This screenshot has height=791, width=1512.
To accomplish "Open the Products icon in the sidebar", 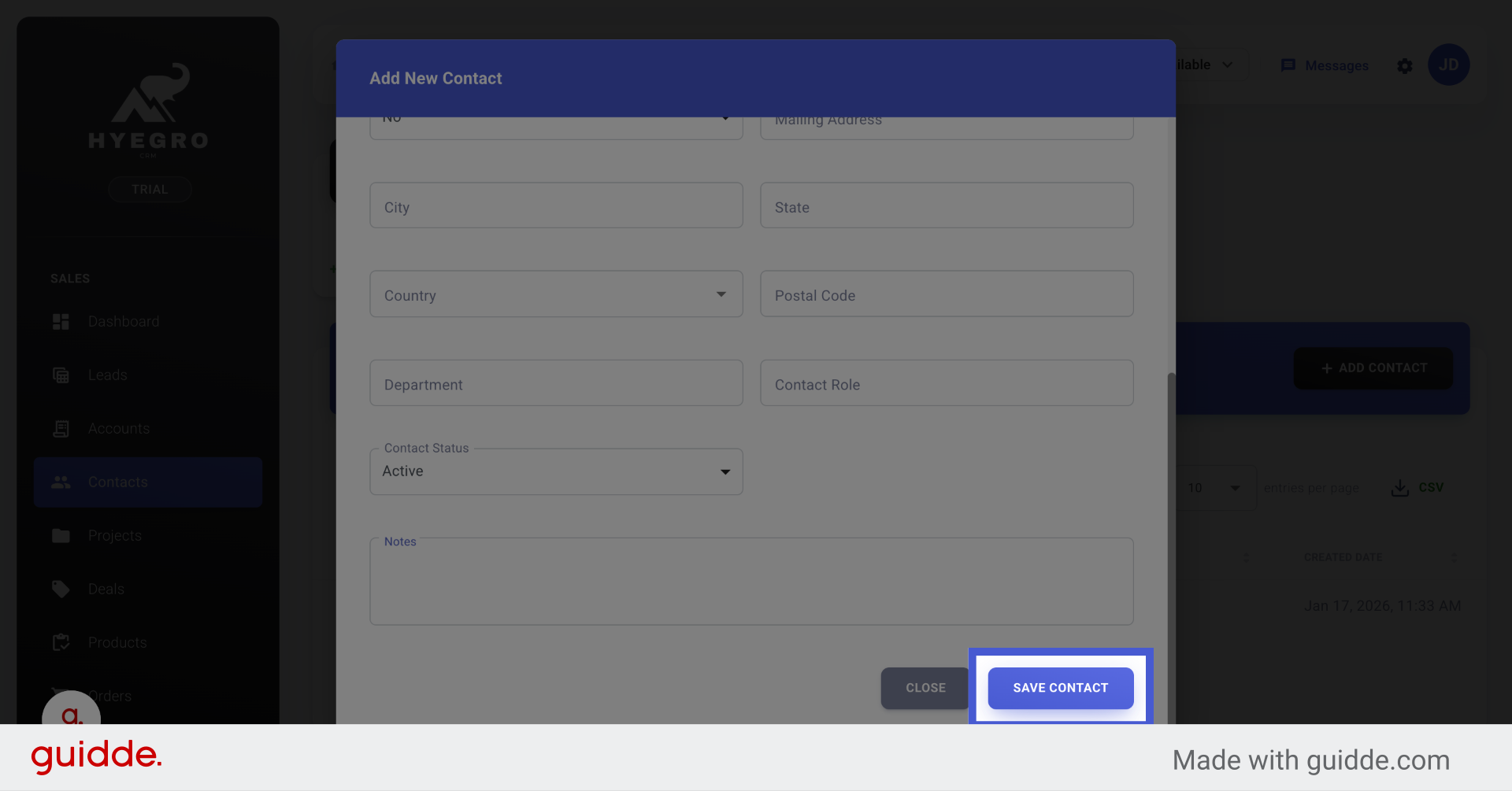I will pyautogui.click(x=61, y=642).
